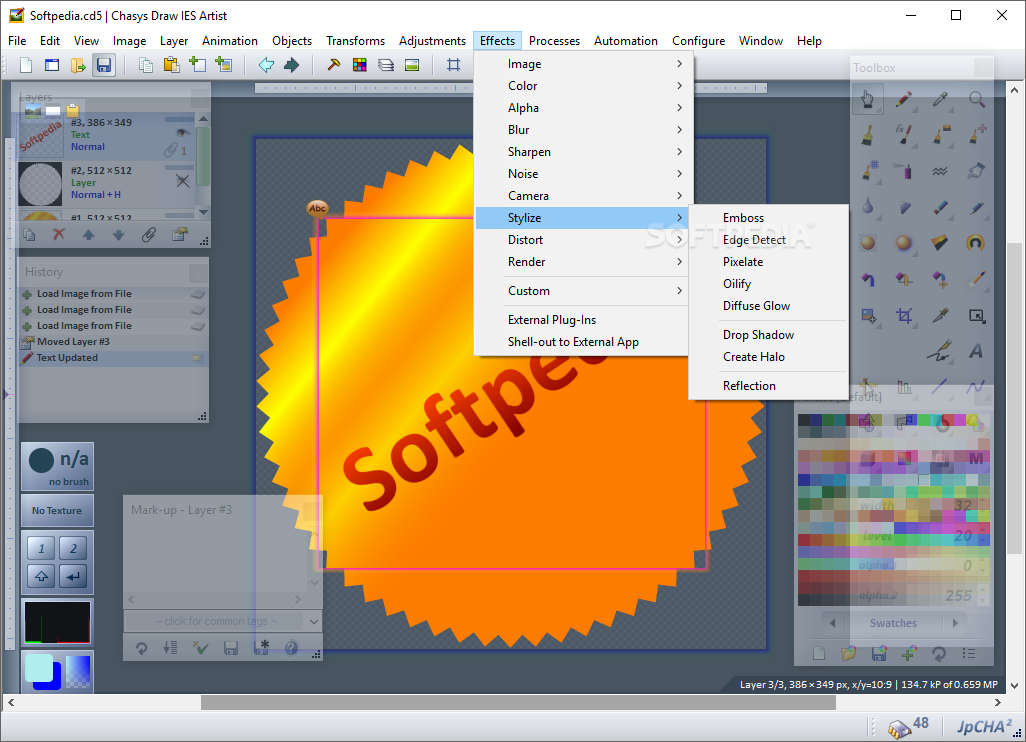
Task: Select the text A tool in Toolbox
Action: [x=976, y=351]
